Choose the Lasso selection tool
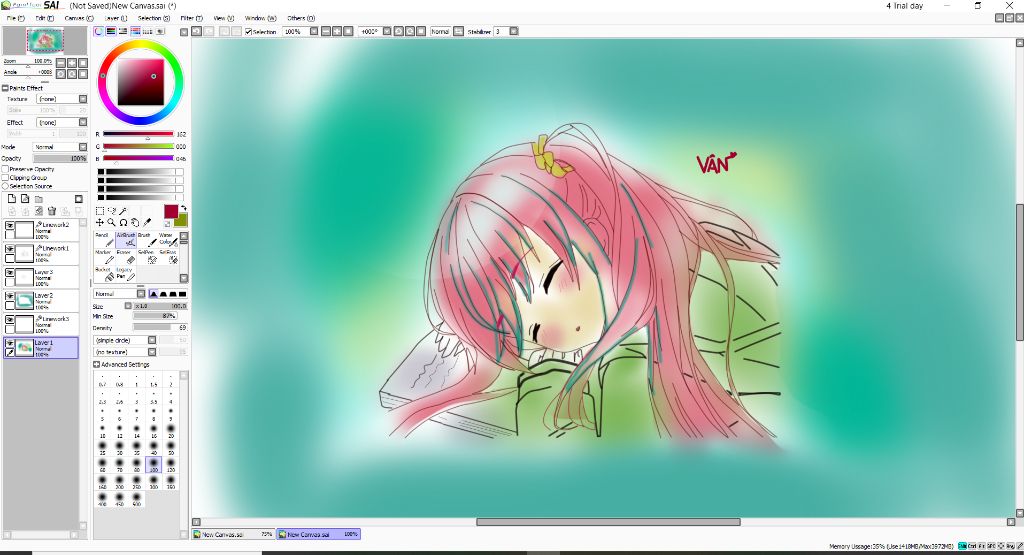 tap(112, 211)
